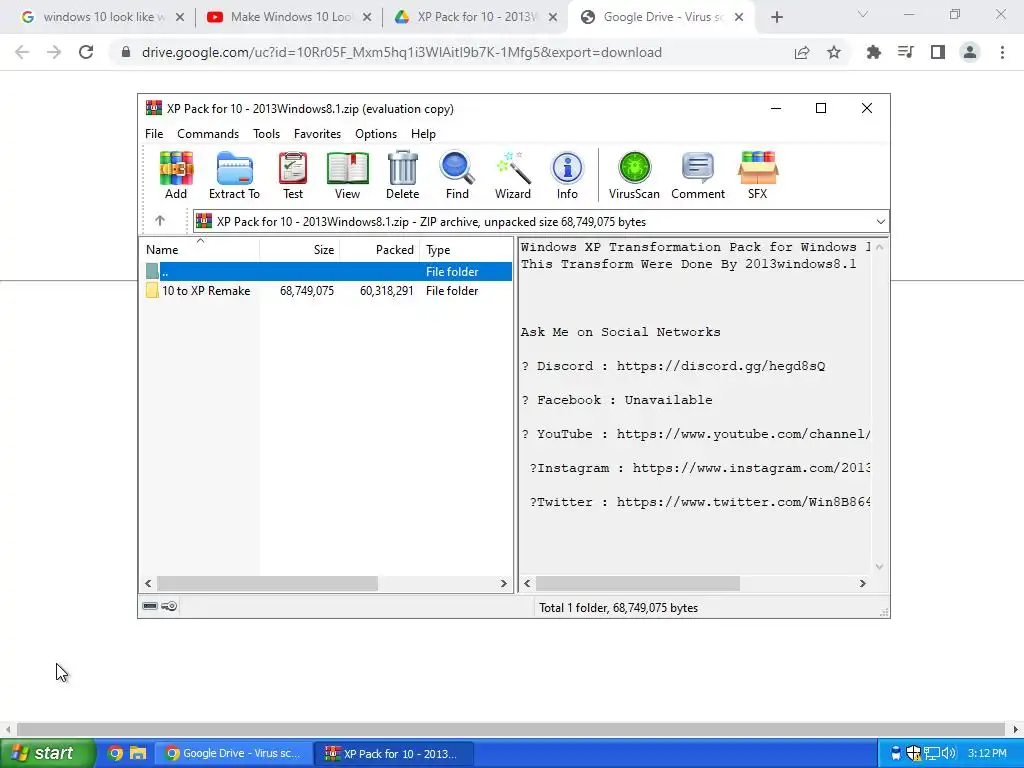Click 'Total 1 folder, 68,749,075 bytes' status text

tap(618, 607)
